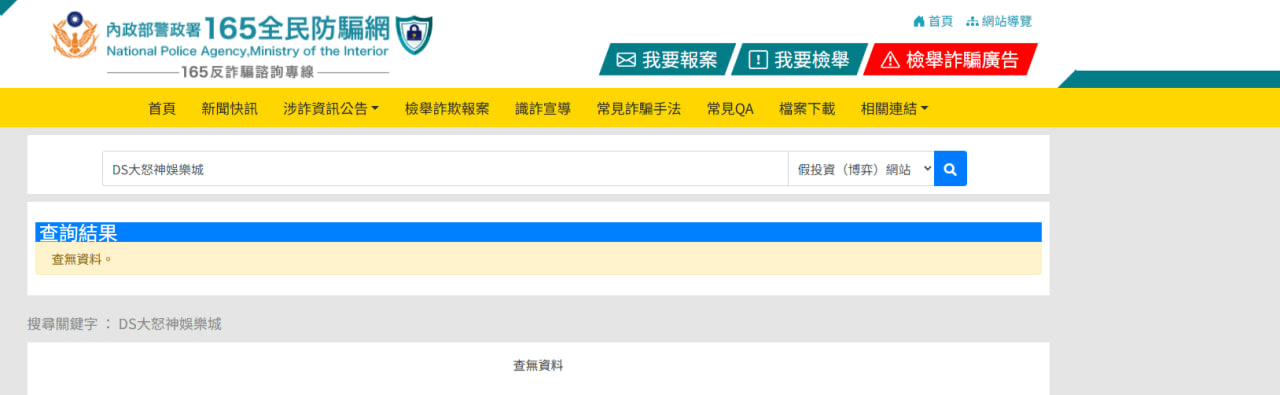Select 首頁 in yellow navigation bar
The height and width of the screenshot is (395, 1280).
coord(162,109)
